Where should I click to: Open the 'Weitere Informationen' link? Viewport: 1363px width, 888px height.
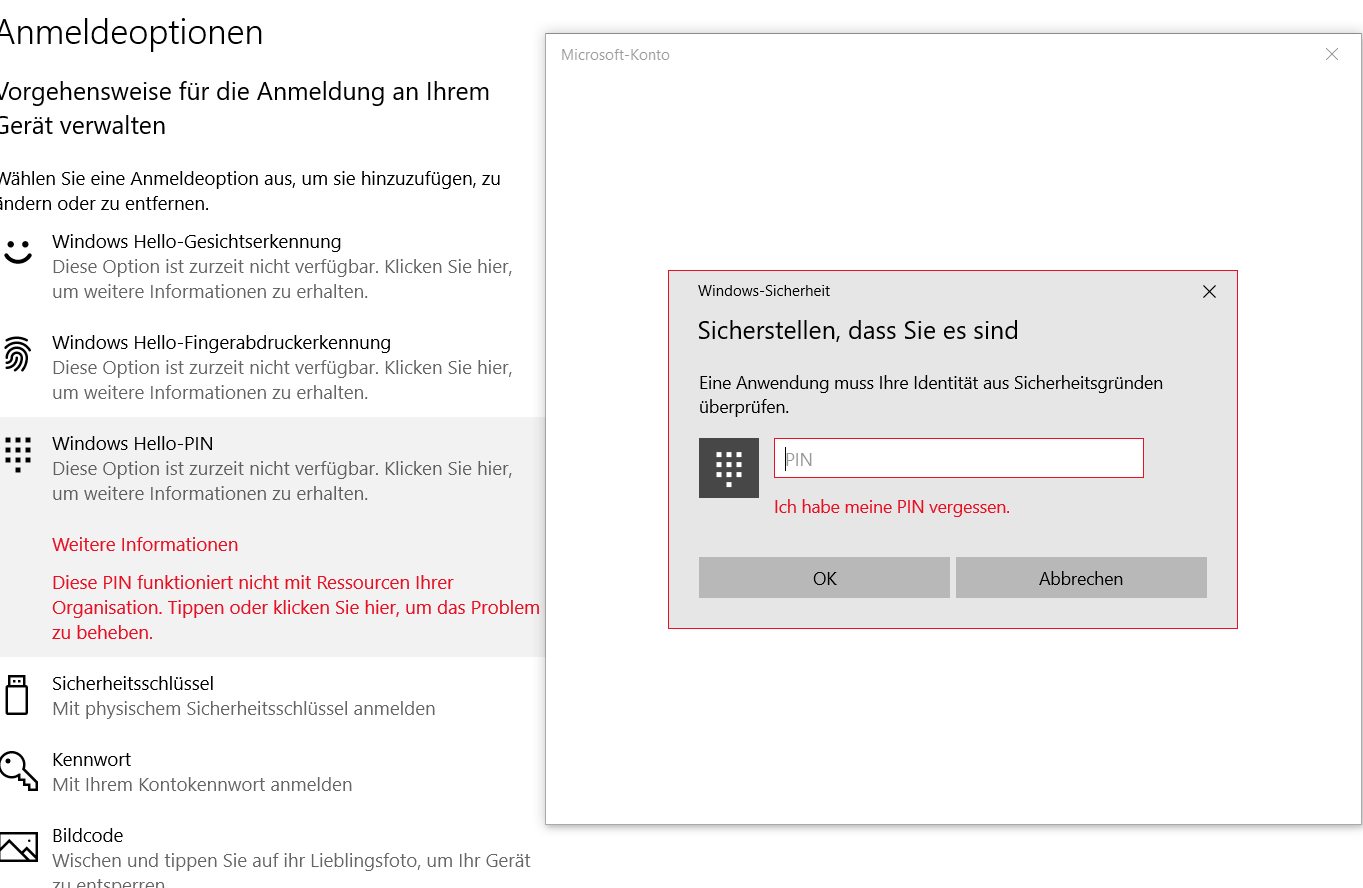click(145, 545)
